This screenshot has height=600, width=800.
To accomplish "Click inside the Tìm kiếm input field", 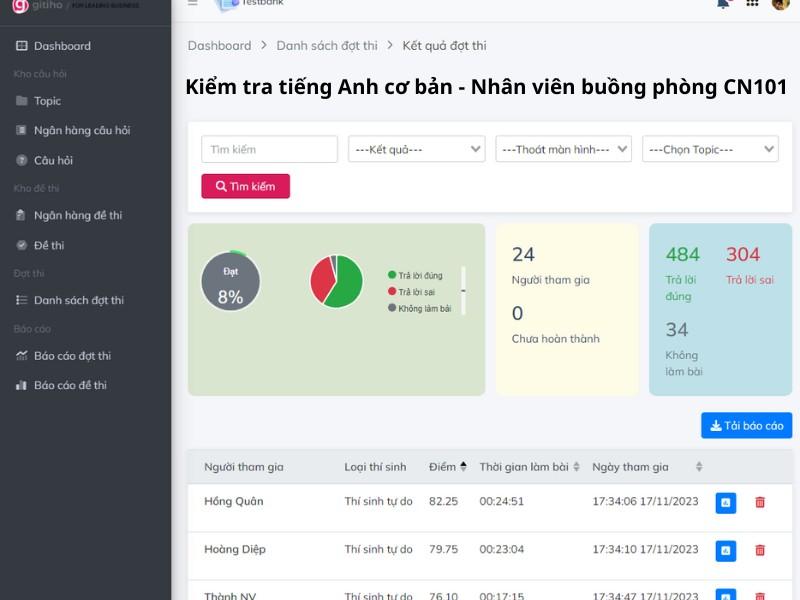I will 269,149.
